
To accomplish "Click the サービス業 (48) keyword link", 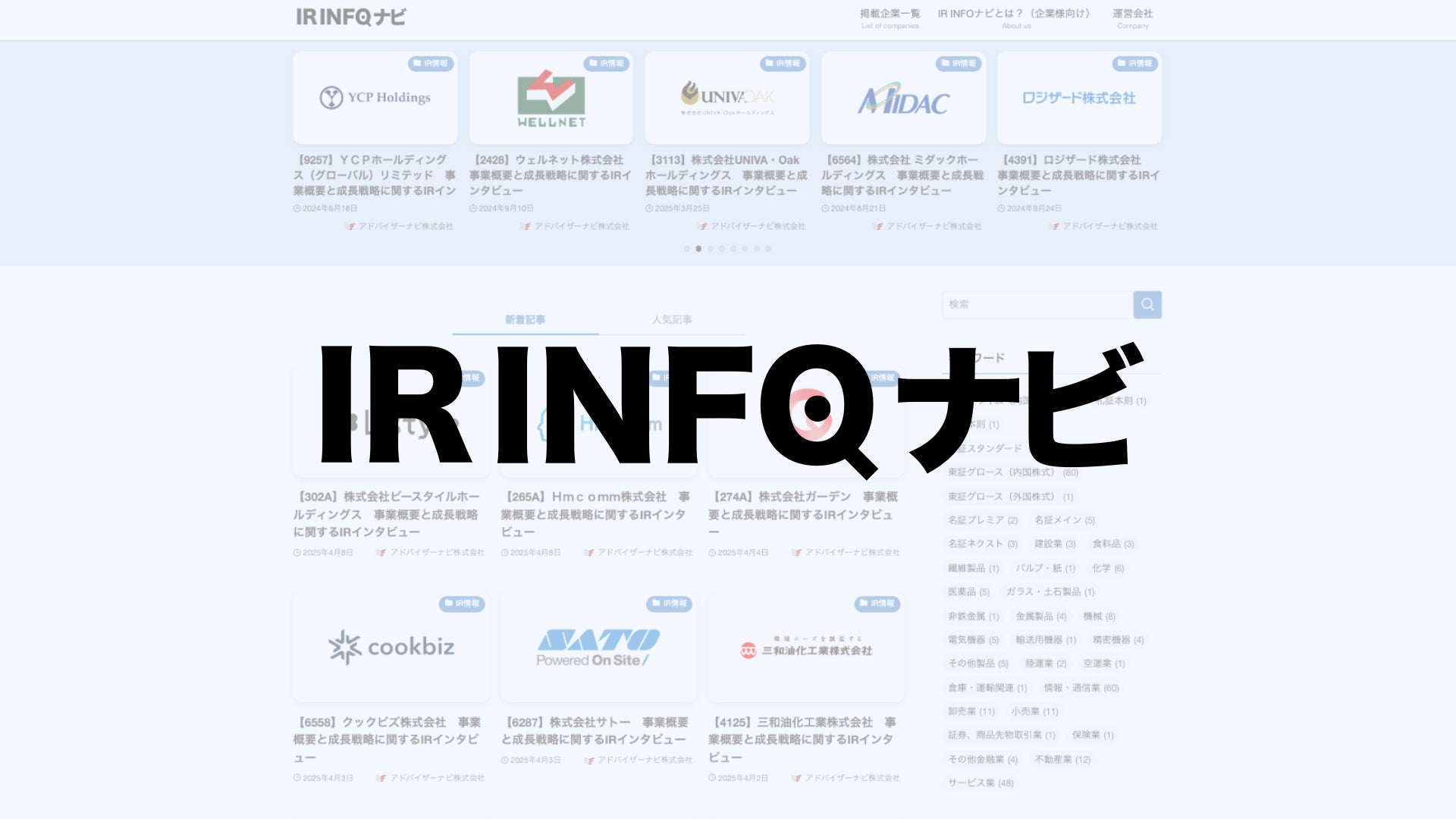I will pyautogui.click(x=980, y=783).
